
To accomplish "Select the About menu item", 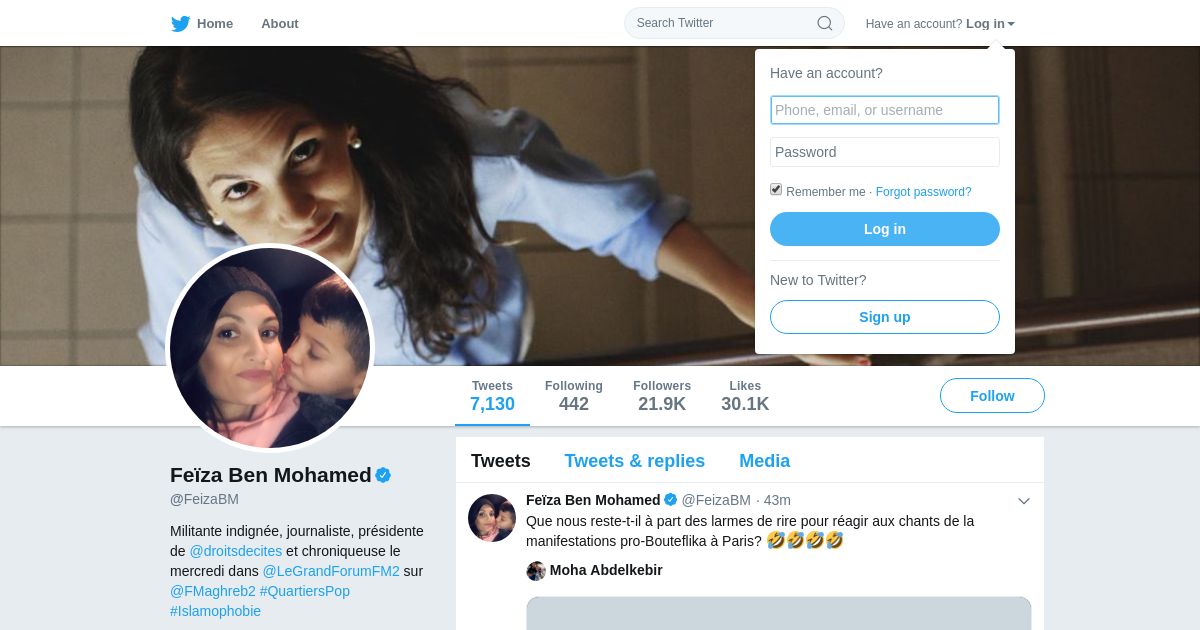I will [x=279, y=23].
